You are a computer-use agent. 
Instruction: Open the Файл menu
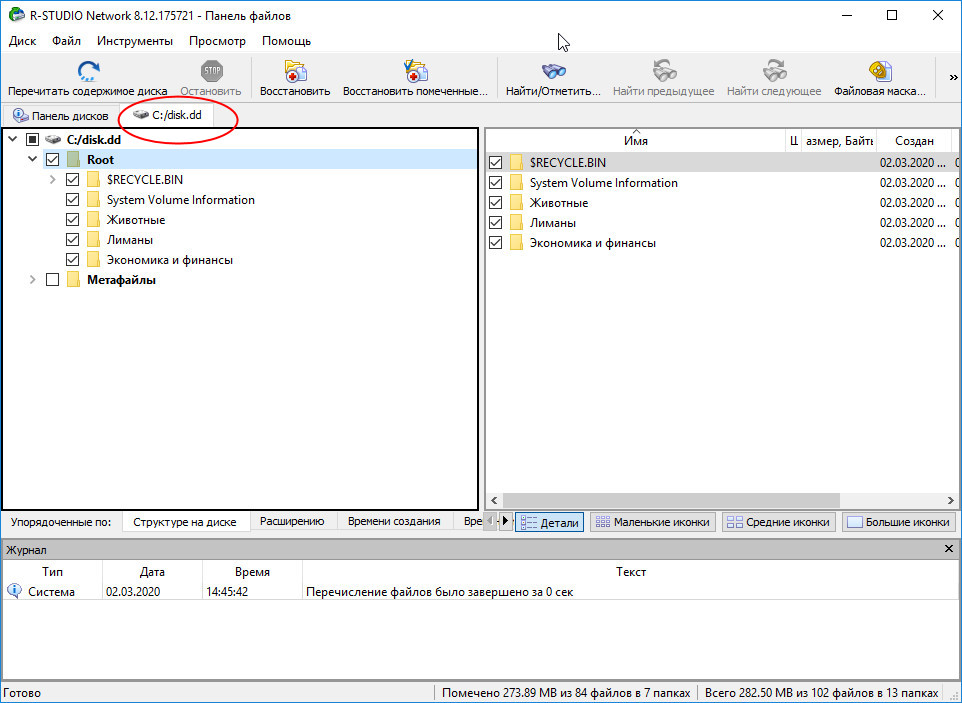(x=66, y=41)
